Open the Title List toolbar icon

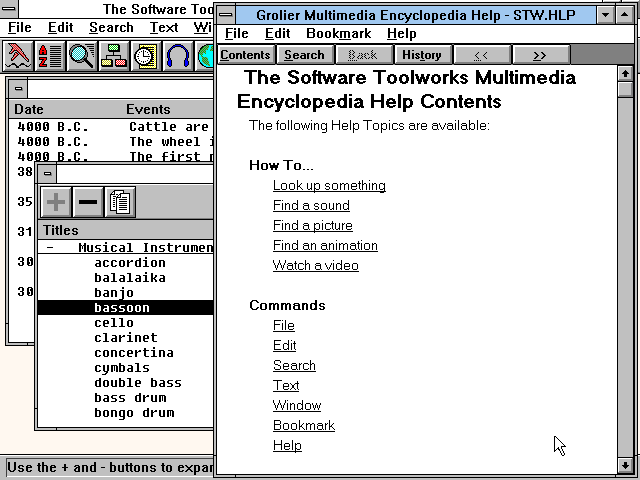[18, 56]
